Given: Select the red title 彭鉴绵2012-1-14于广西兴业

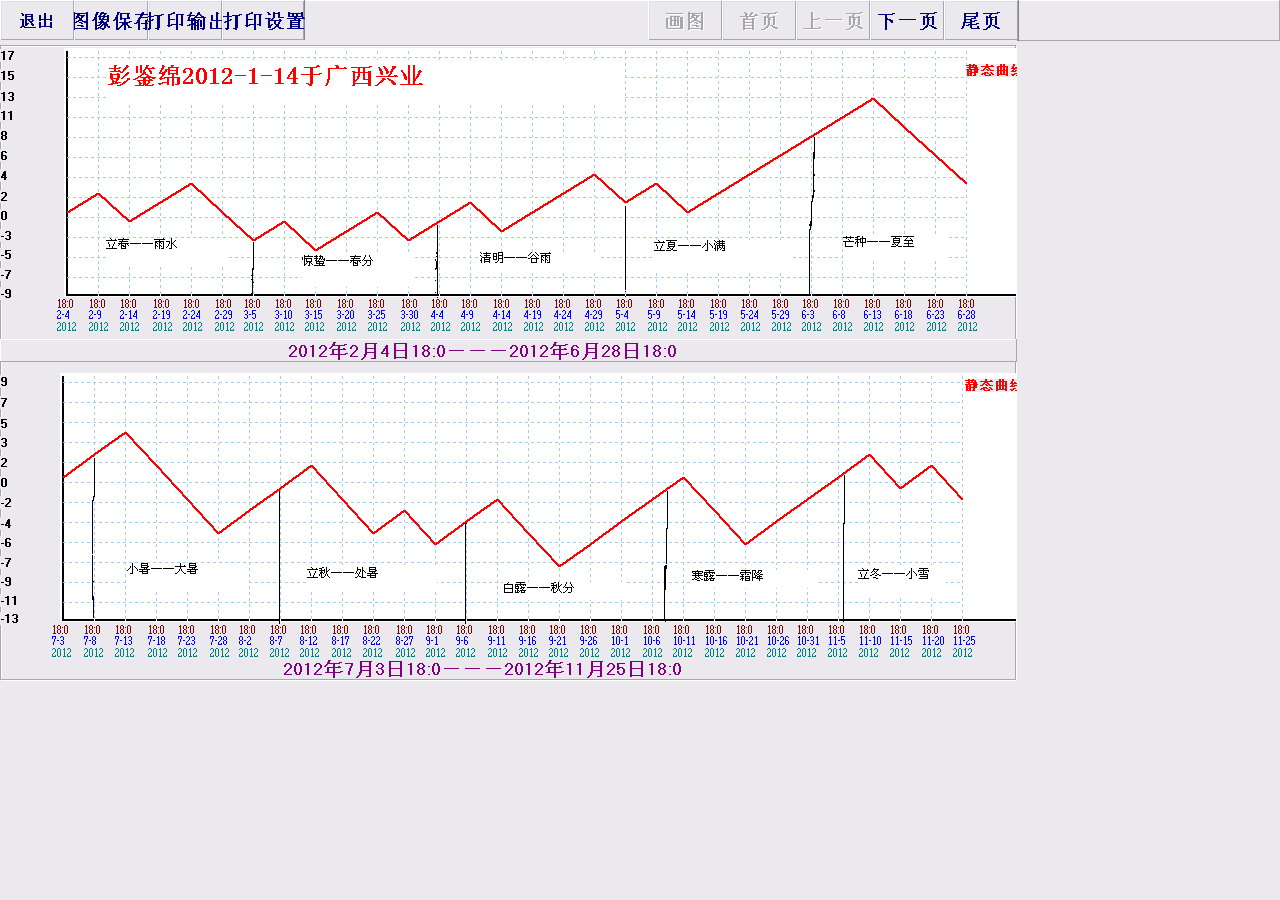Looking at the screenshot, I should tap(265, 77).
